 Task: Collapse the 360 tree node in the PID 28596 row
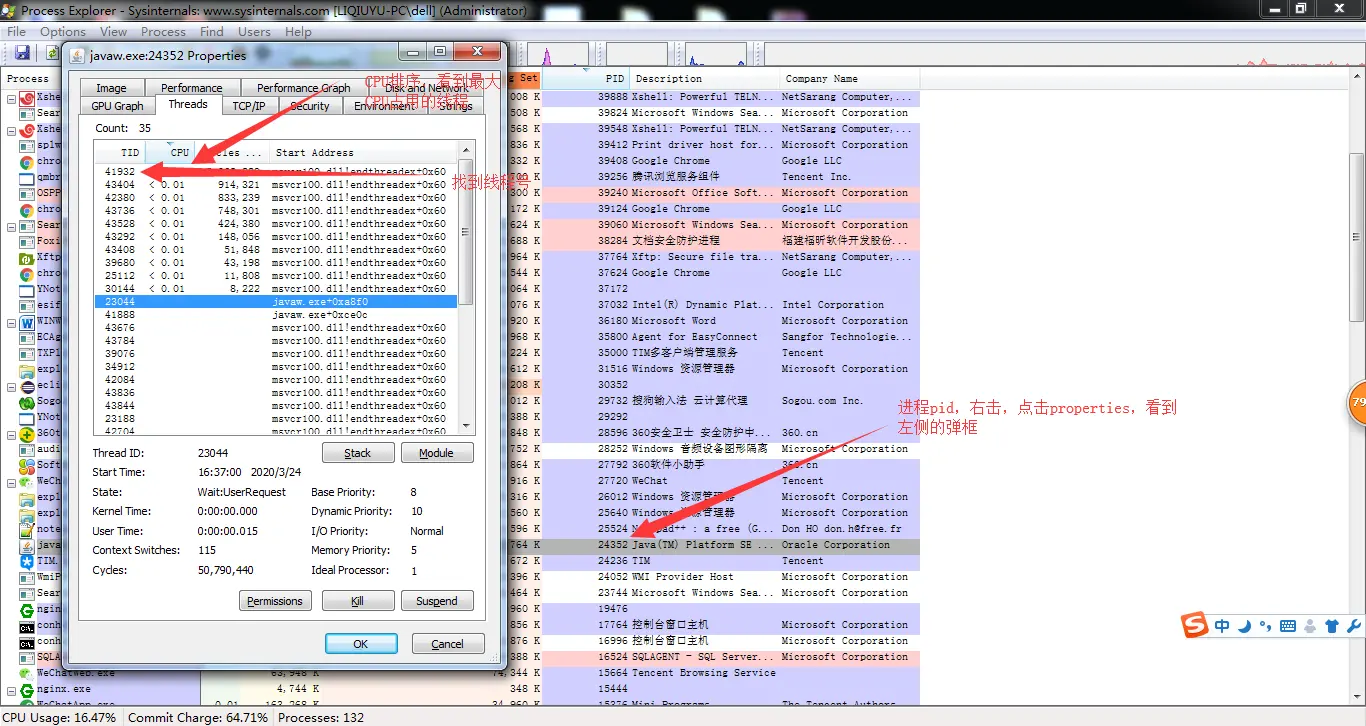(11, 433)
